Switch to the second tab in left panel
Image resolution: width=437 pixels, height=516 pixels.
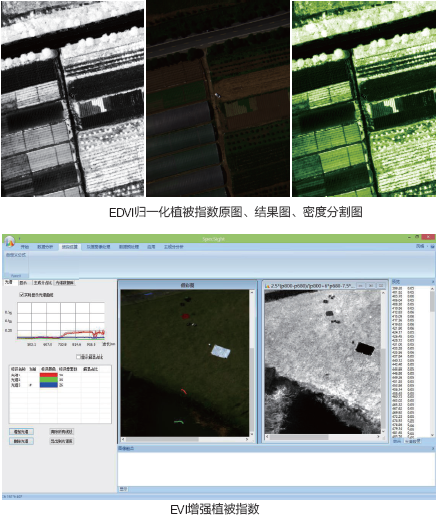pos(23,283)
